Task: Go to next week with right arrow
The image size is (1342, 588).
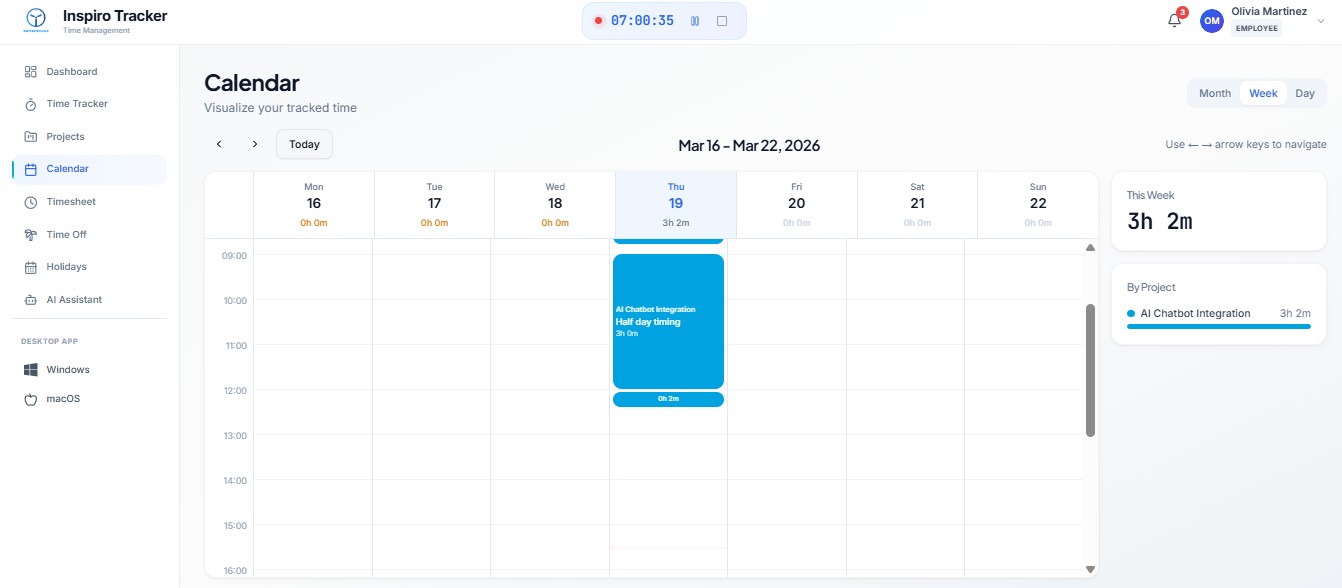Action: click(x=255, y=143)
